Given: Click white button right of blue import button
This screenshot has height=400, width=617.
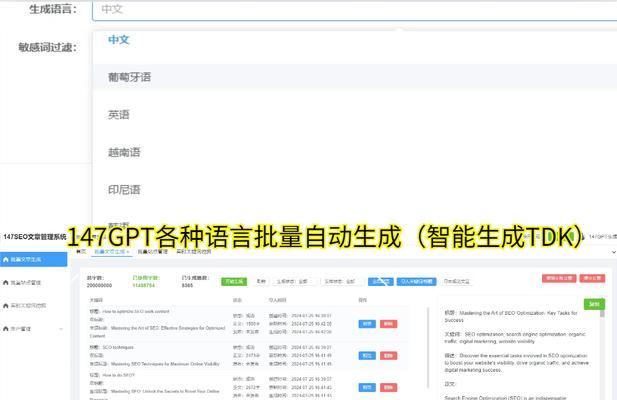Looking at the screenshot, I should point(456,282).
